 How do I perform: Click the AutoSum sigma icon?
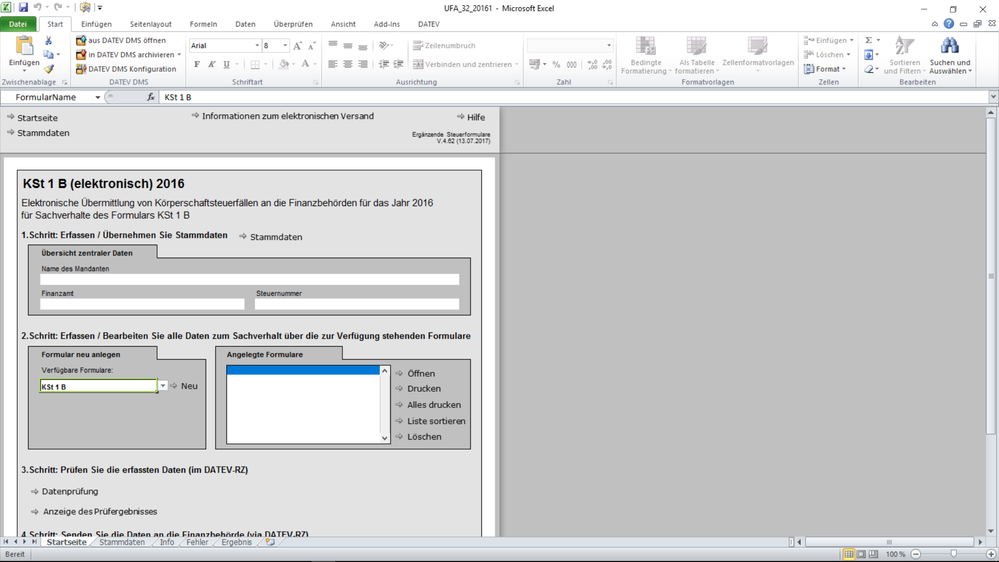[x=868, y=40]
